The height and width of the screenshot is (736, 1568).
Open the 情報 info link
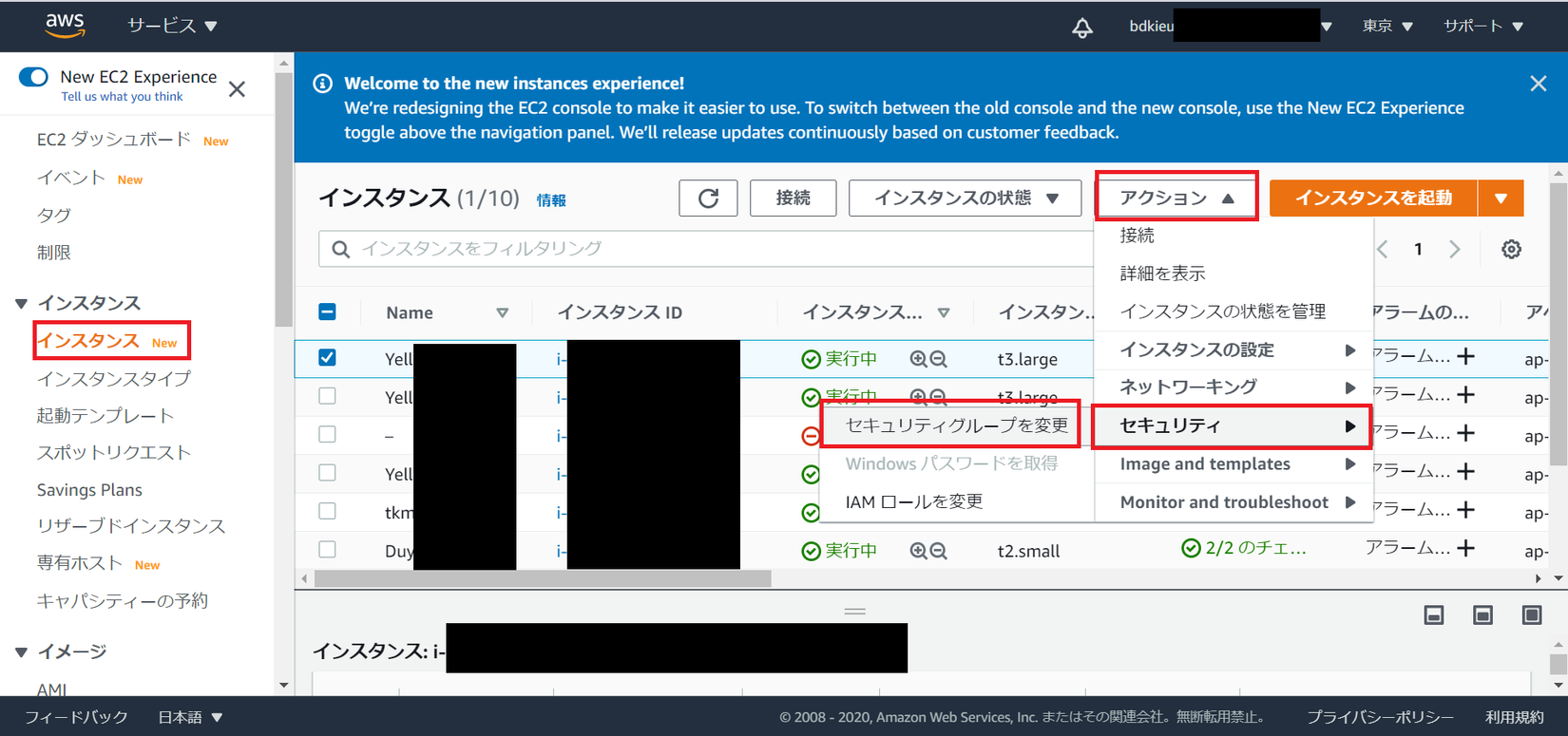(551, 200)
